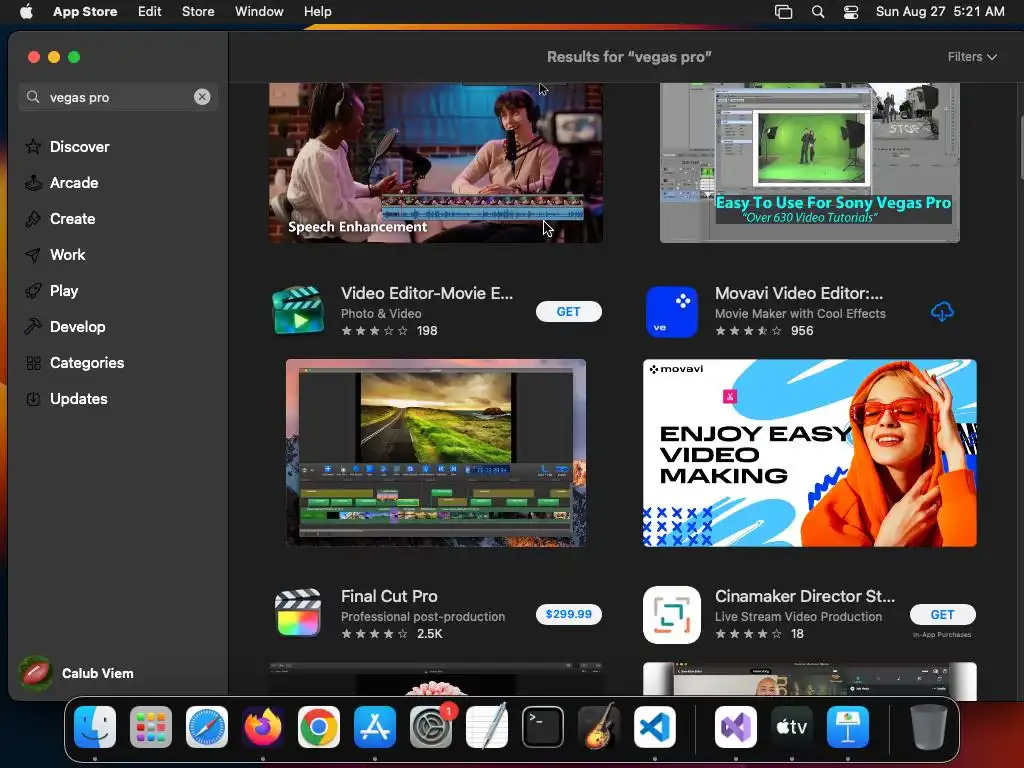Viewport: 1024px width, 768px height.
Task: Open Keynote from the Dock
Action: click(848, 727)
